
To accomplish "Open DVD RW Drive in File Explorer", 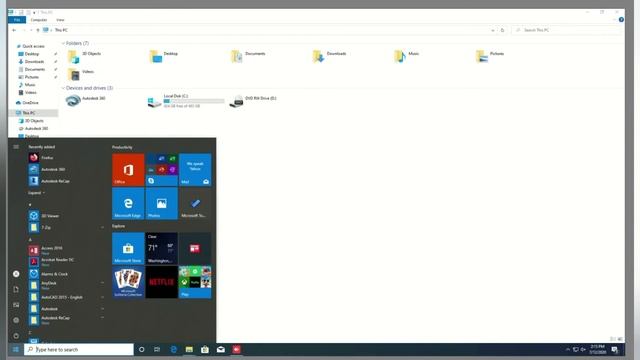I will [253, 101].
